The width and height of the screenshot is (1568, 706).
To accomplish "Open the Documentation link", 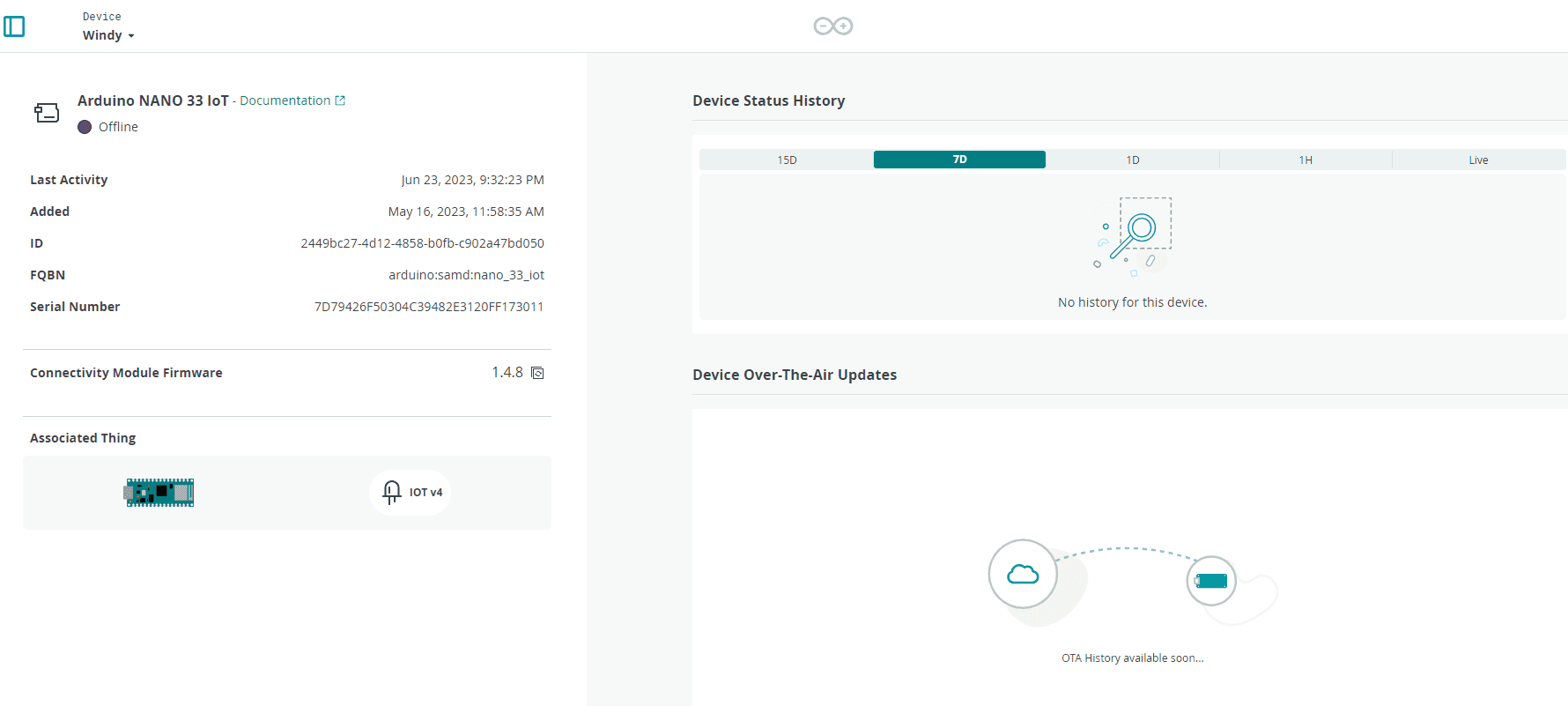I will pyautogui.click(x=285, y=100).
